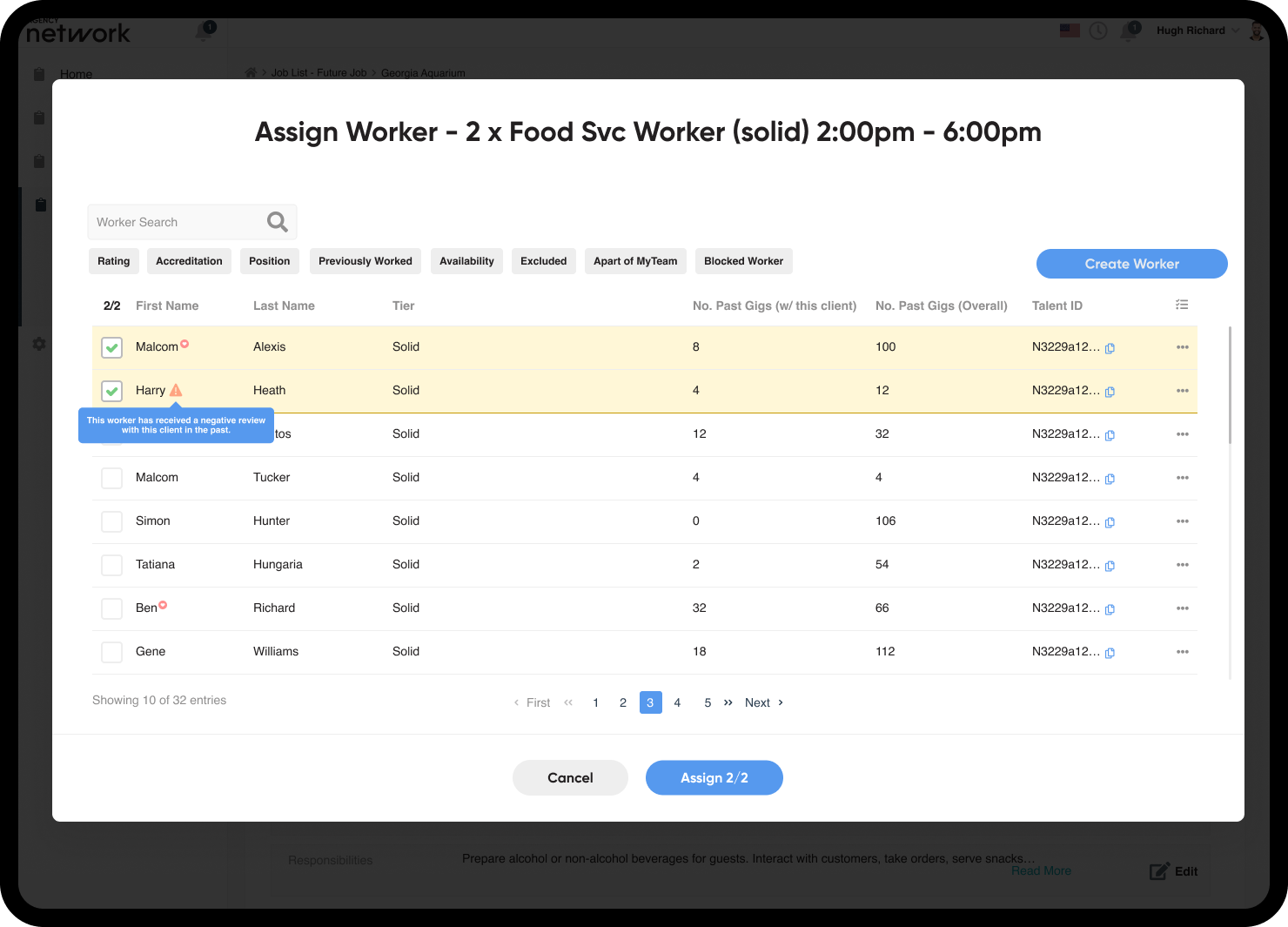Copy Talent ID in Simon Hunter row
Viewport: 1288px width, 927px height.
(1110, 522)
